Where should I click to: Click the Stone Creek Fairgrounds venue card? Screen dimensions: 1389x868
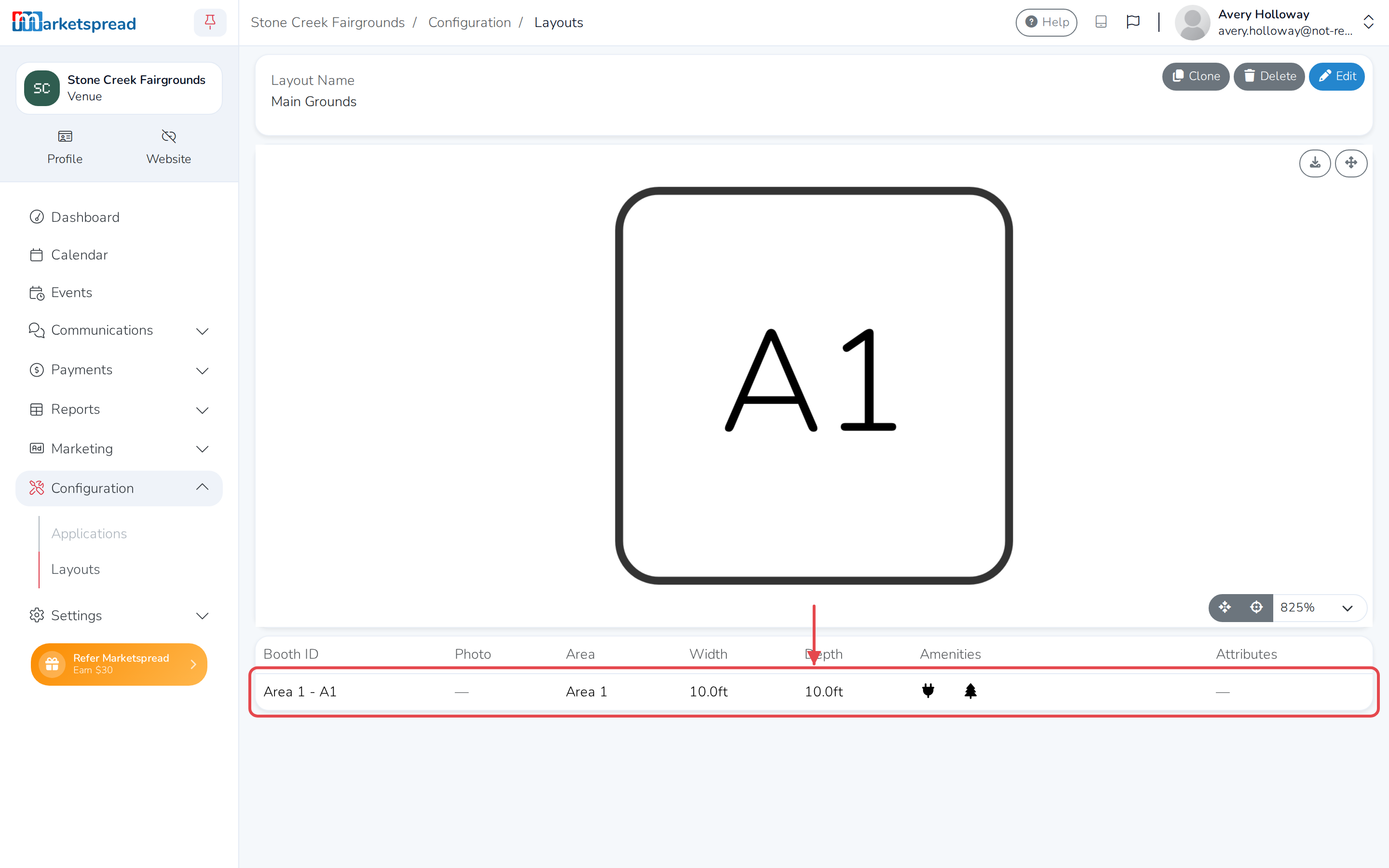point(119,88)
